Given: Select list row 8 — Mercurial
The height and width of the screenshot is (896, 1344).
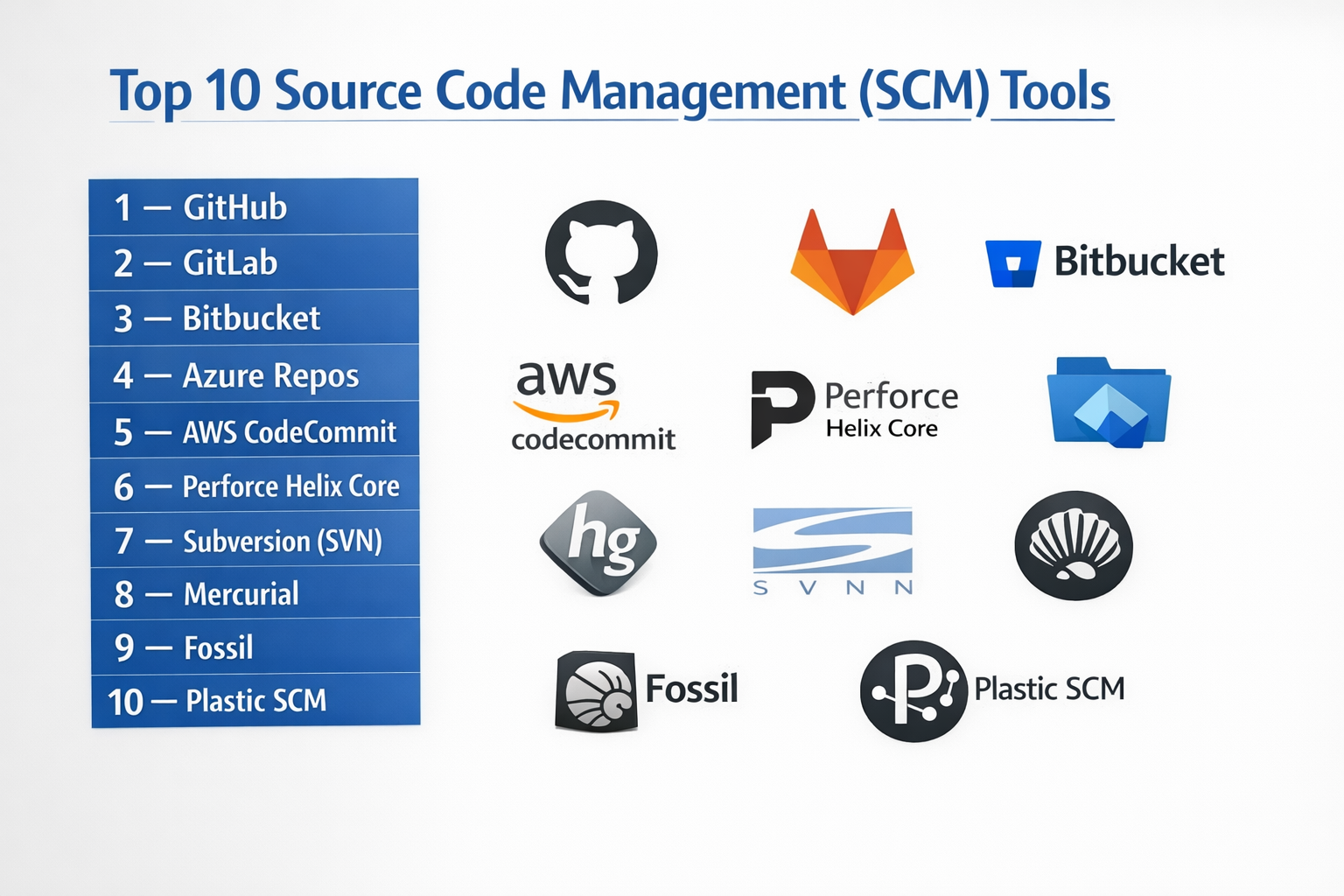Looking at the screenshot, I should [x=255, y=594].
